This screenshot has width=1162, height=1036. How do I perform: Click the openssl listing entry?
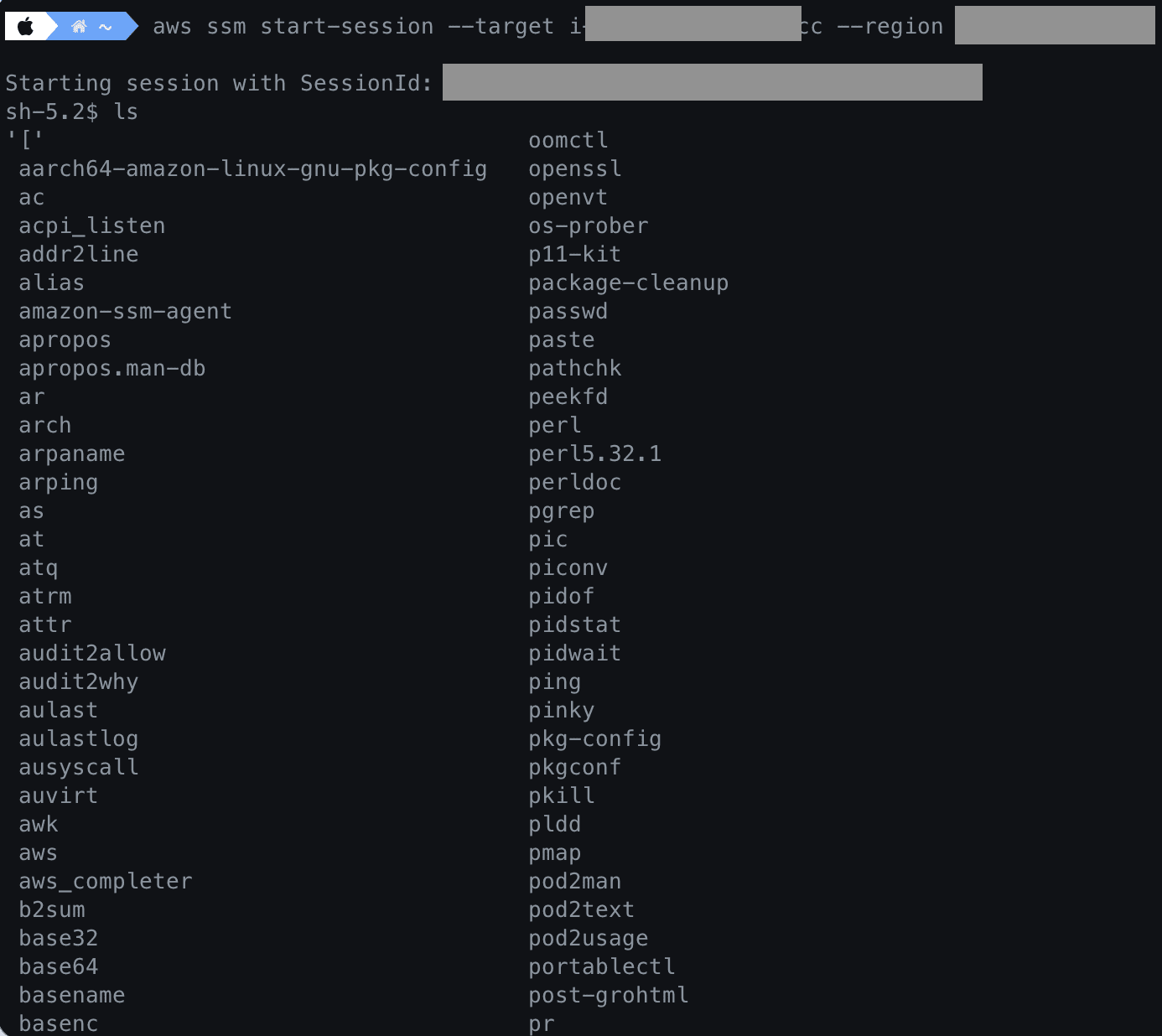[x=574, y=168]
